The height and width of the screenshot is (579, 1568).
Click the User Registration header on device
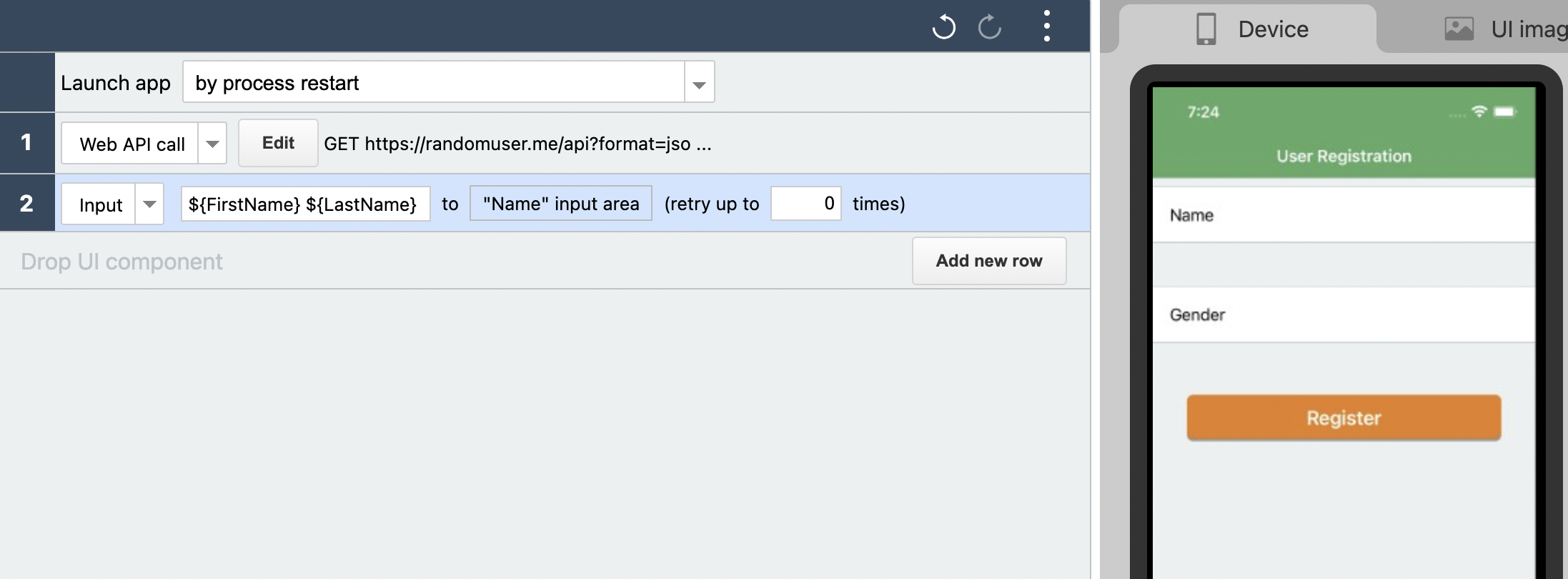pyautogui.click(x=1344, y=156)
